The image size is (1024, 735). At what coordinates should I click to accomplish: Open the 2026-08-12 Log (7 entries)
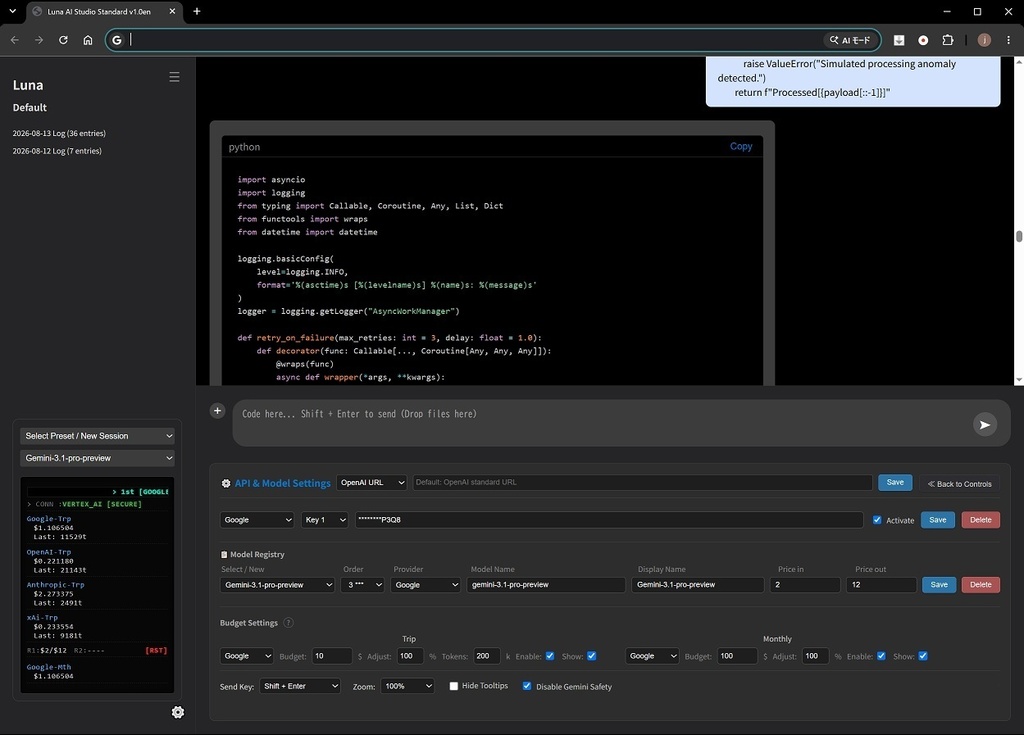click(57, 151)
